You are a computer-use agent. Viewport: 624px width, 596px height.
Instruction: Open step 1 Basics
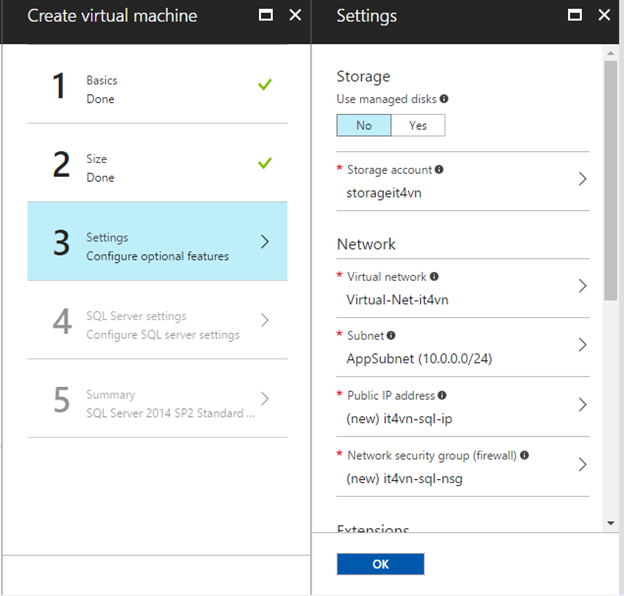click(x=157, y=89)
